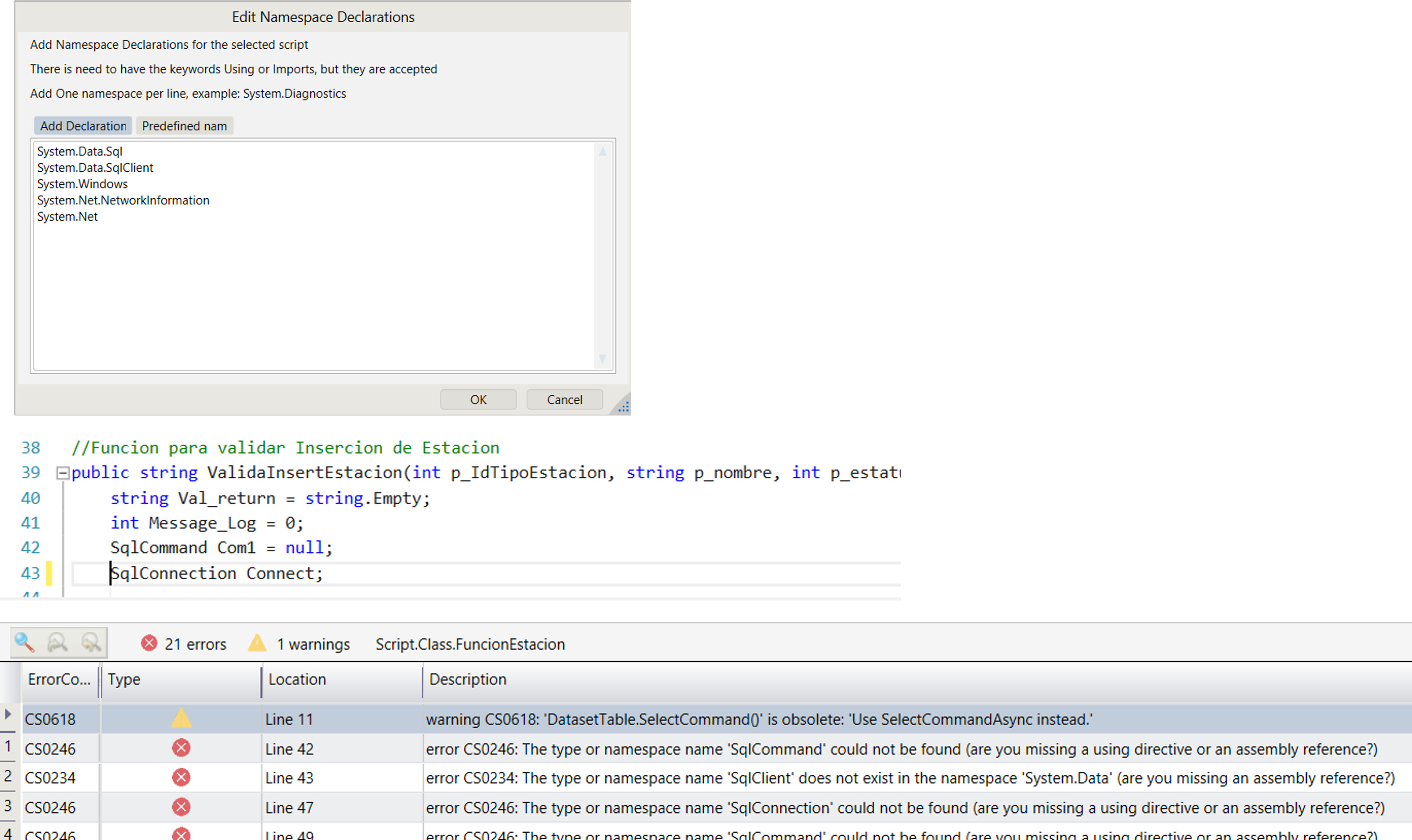Click the scroll up arrow in declarations list

click(x=602, y=152)
